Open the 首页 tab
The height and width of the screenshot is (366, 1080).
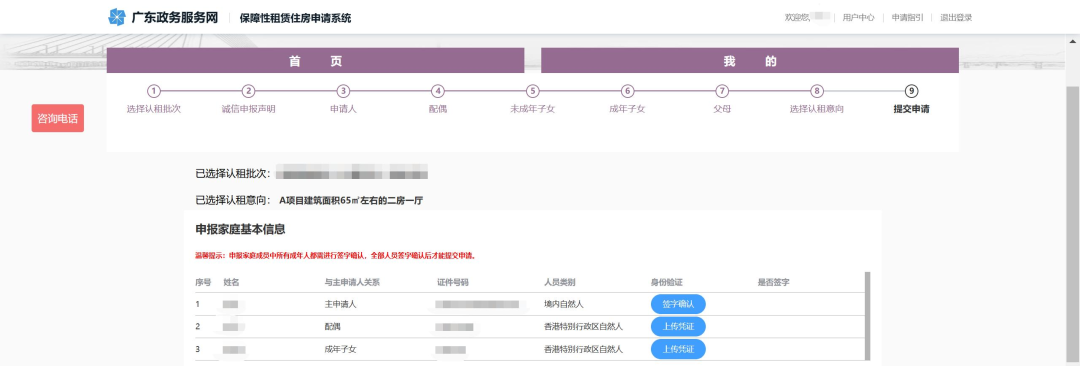(315, 61)
